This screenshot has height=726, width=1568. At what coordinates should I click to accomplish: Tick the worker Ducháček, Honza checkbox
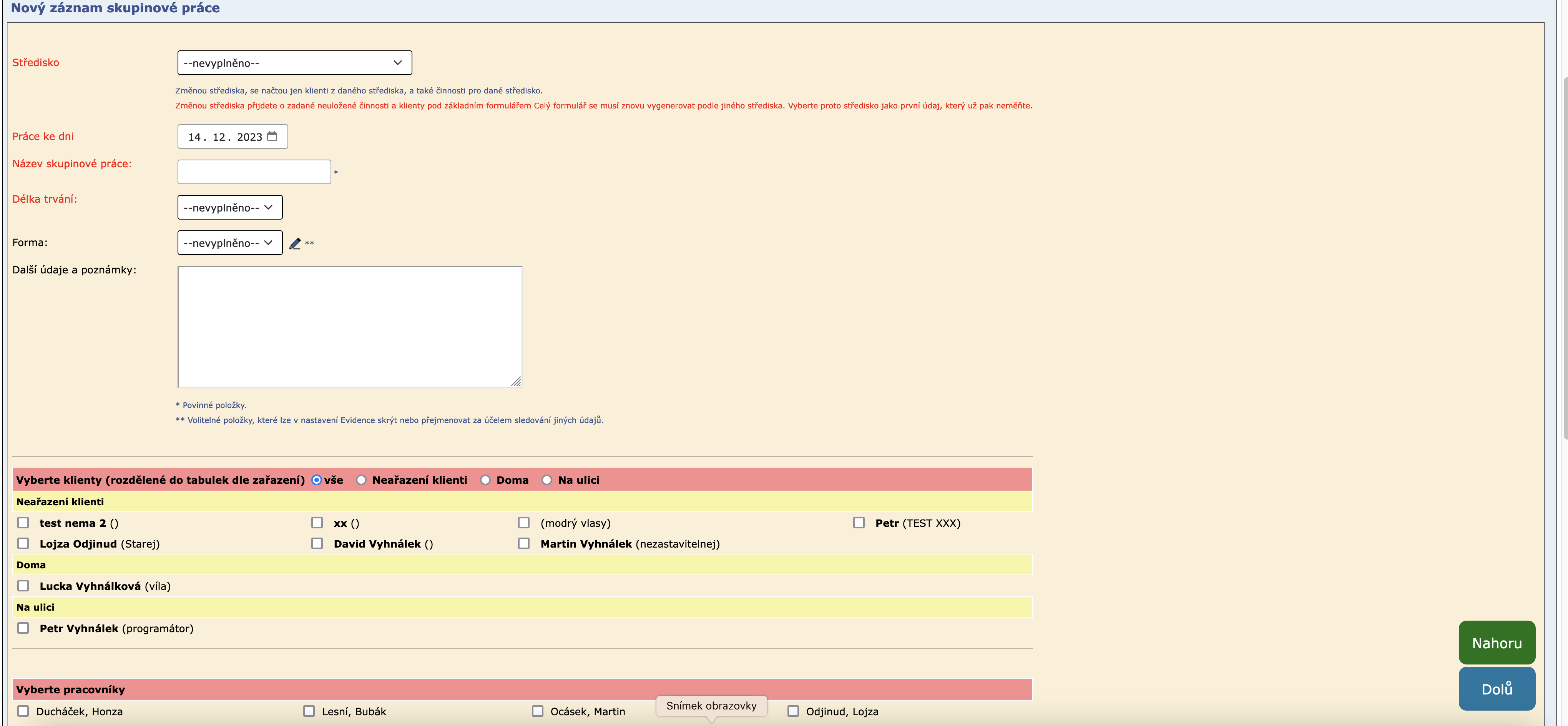(23, 711)
